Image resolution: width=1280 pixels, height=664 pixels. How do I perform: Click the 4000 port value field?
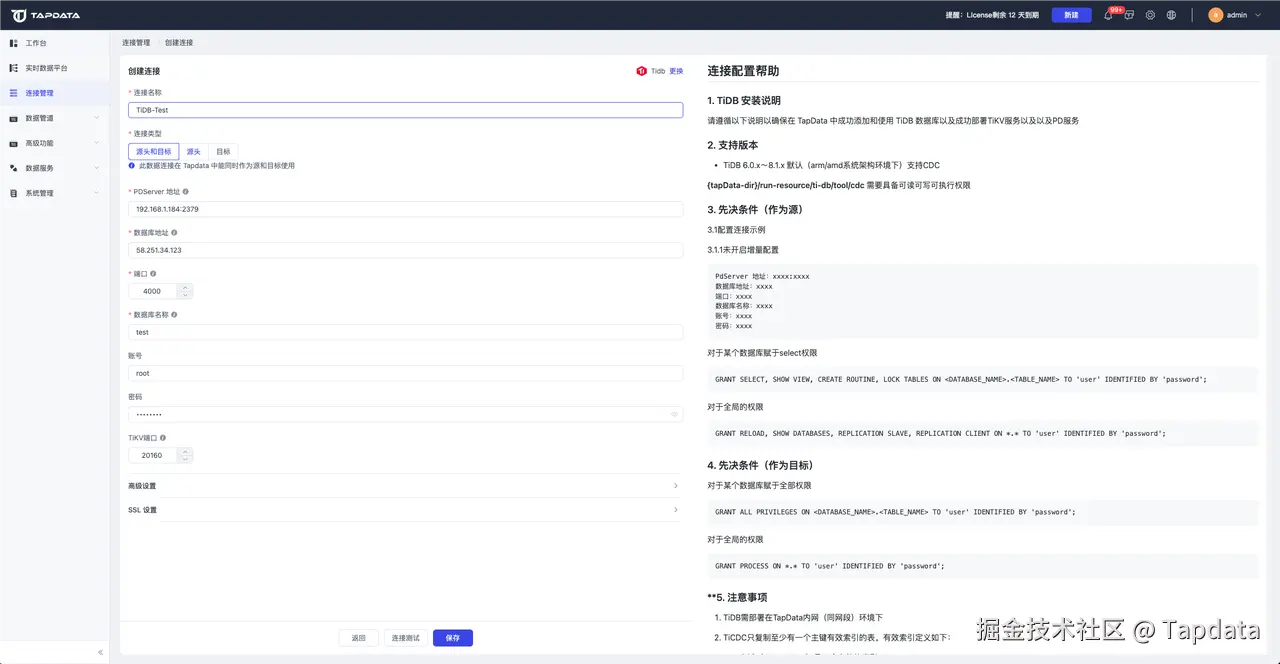pos(153,291)
